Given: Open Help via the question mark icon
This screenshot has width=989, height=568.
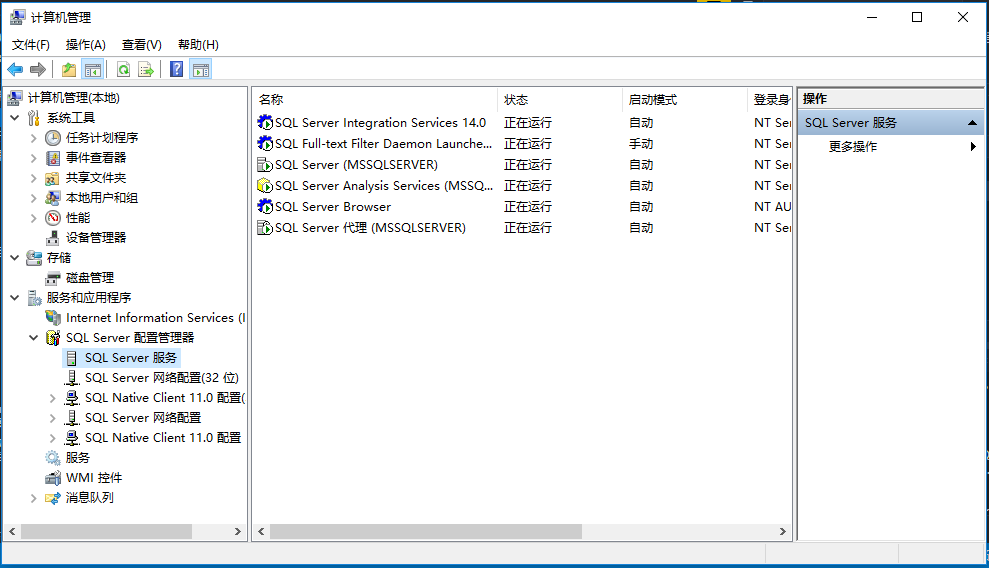Looking at the screenshot, I should 177,69.
